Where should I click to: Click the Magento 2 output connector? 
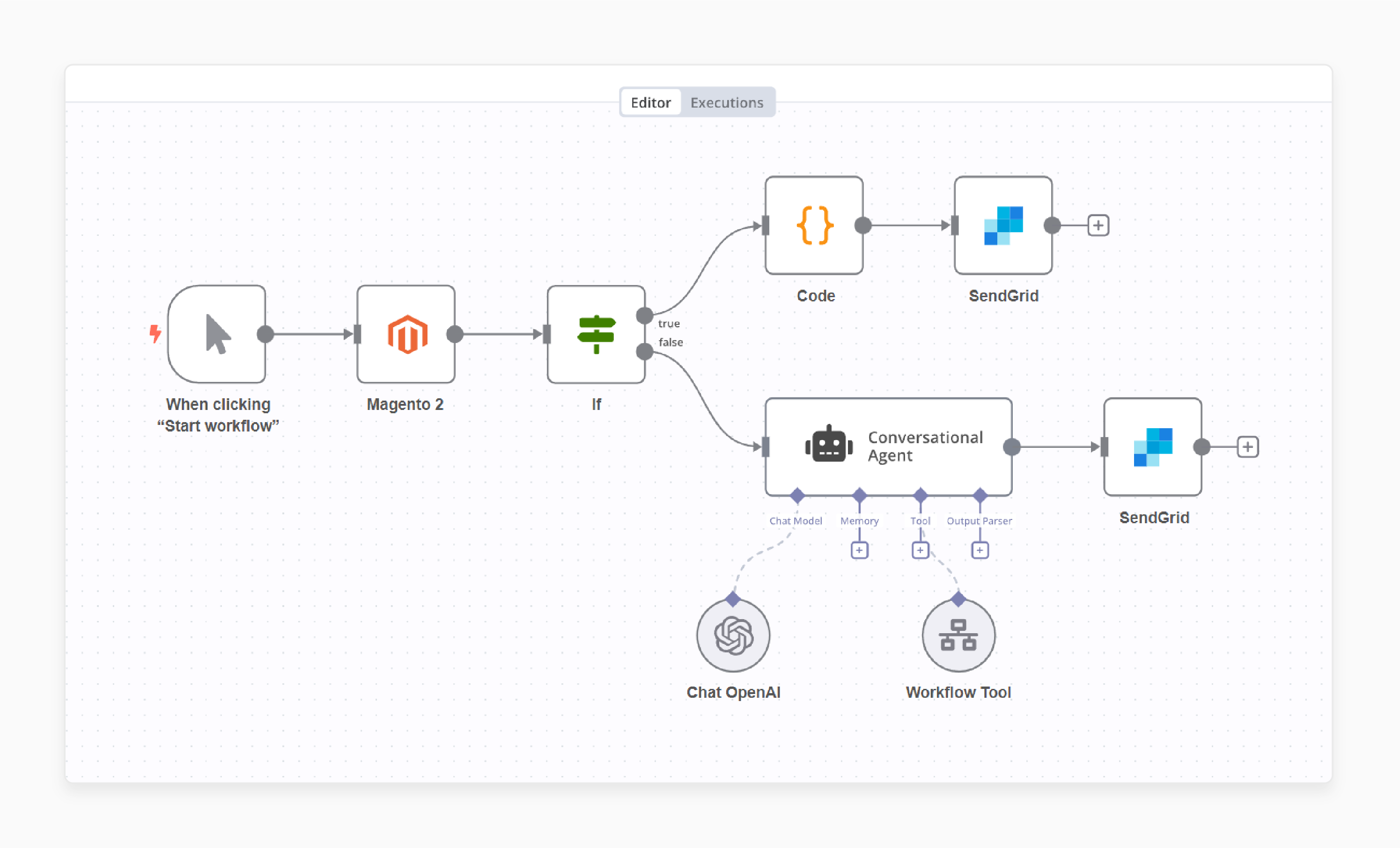click(x=455, y=335)
